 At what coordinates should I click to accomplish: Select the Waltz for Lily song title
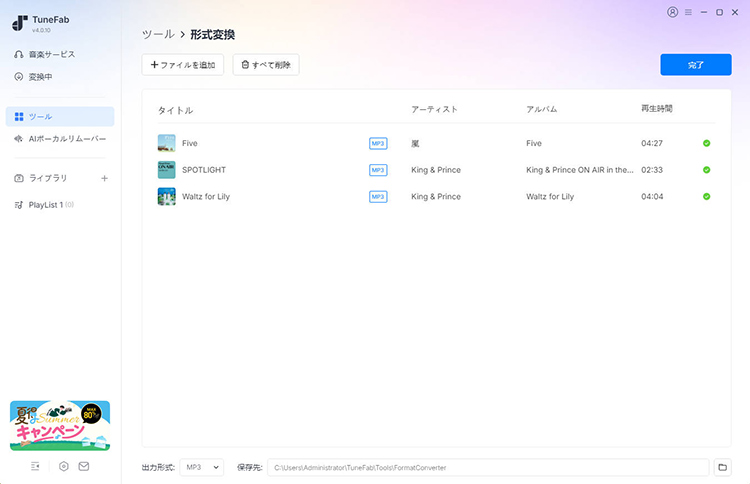tap(206, 197)
